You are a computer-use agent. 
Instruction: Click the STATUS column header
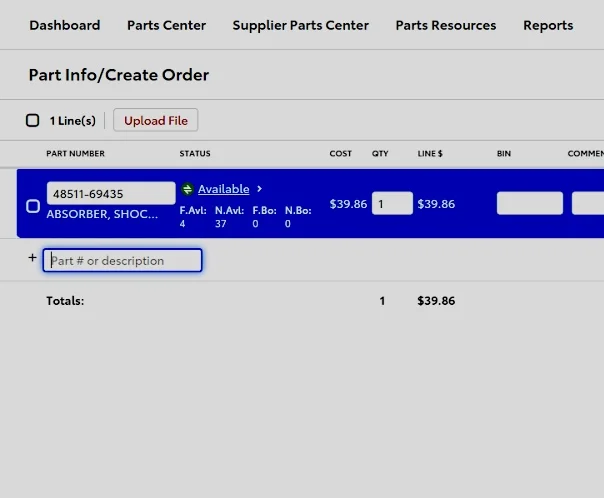[195, 154]
